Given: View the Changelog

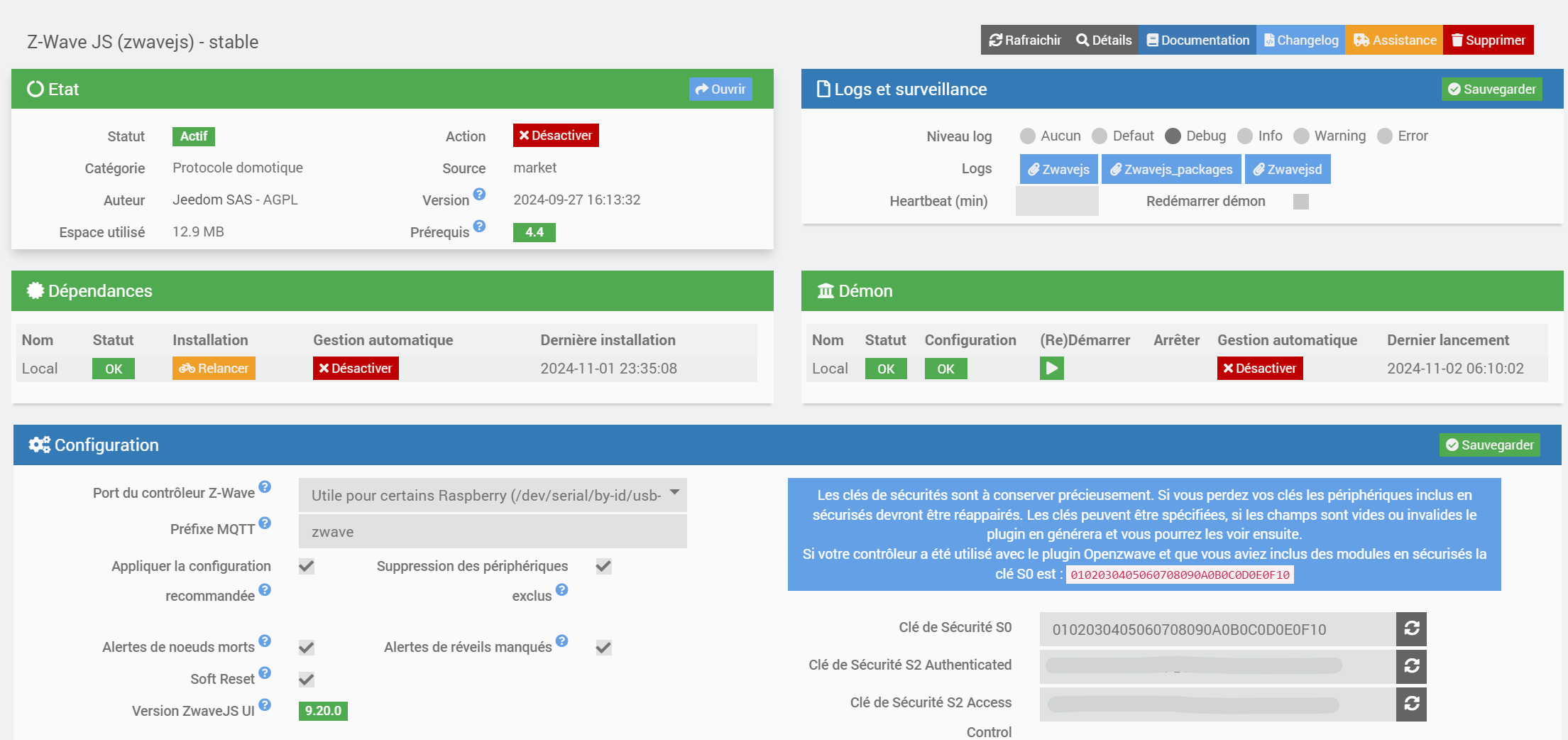Looking at the screenshot, I should tap(1301, 40).
